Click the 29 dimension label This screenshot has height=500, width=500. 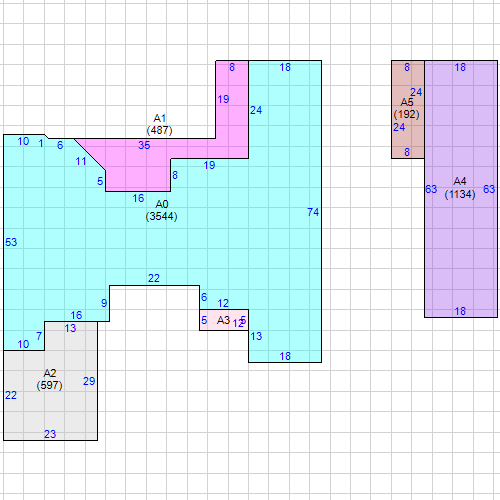[89, 381]
